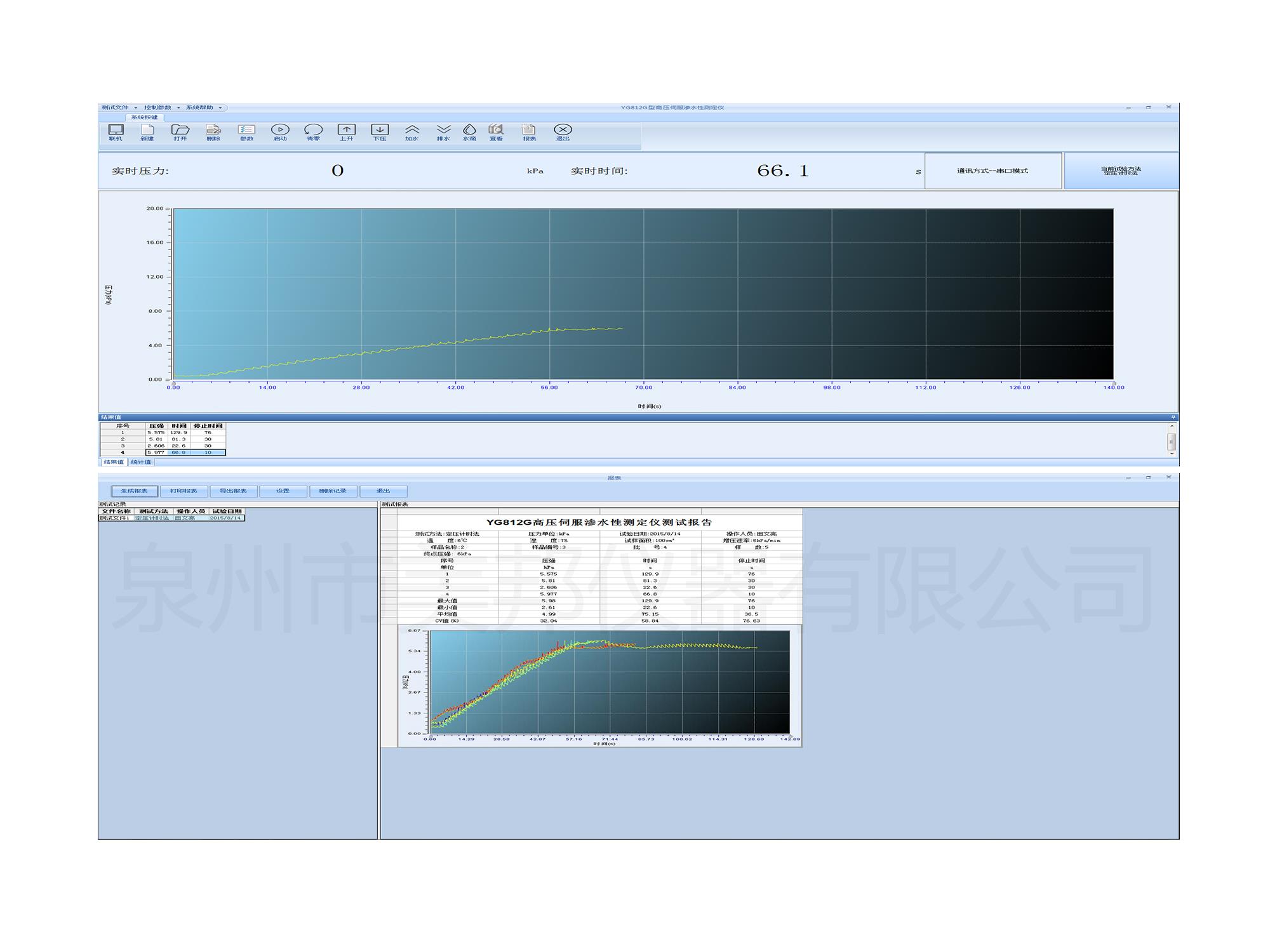Select the 系统按键 ribbon tab
The image size is (1270, 952).
(x=145, y=117)
